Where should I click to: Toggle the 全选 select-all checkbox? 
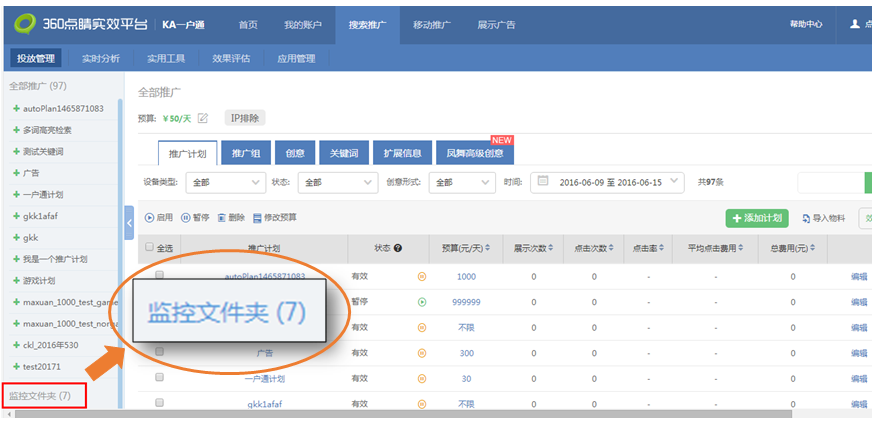point(150,248)
